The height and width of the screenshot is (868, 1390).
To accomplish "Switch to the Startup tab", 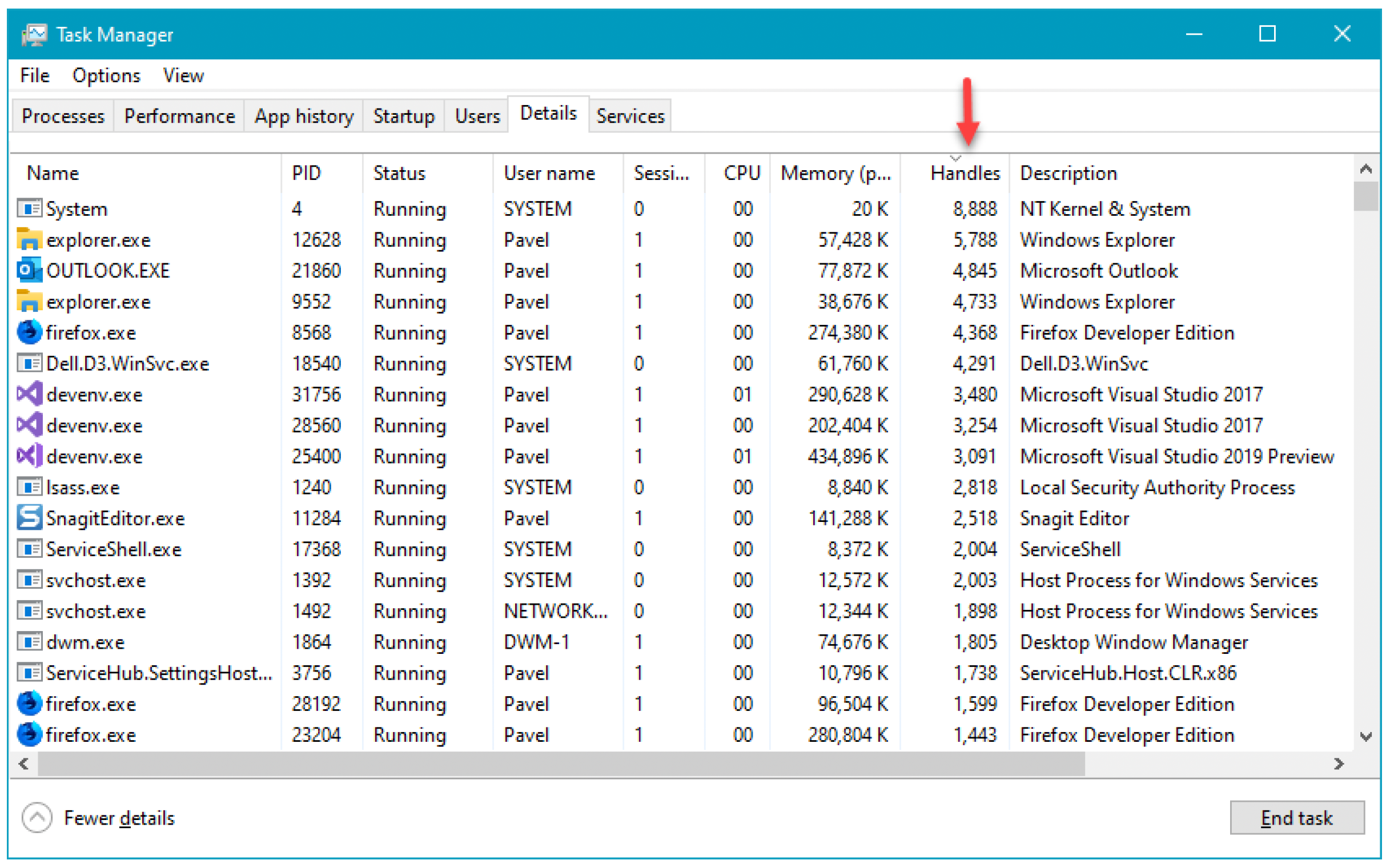I will pyautogui.click(x=404, y=116).
